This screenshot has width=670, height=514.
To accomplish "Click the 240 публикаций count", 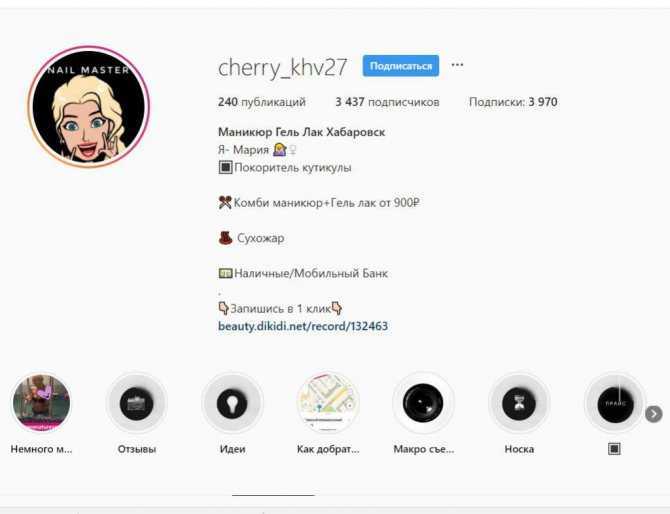I will tap(262, 102).
